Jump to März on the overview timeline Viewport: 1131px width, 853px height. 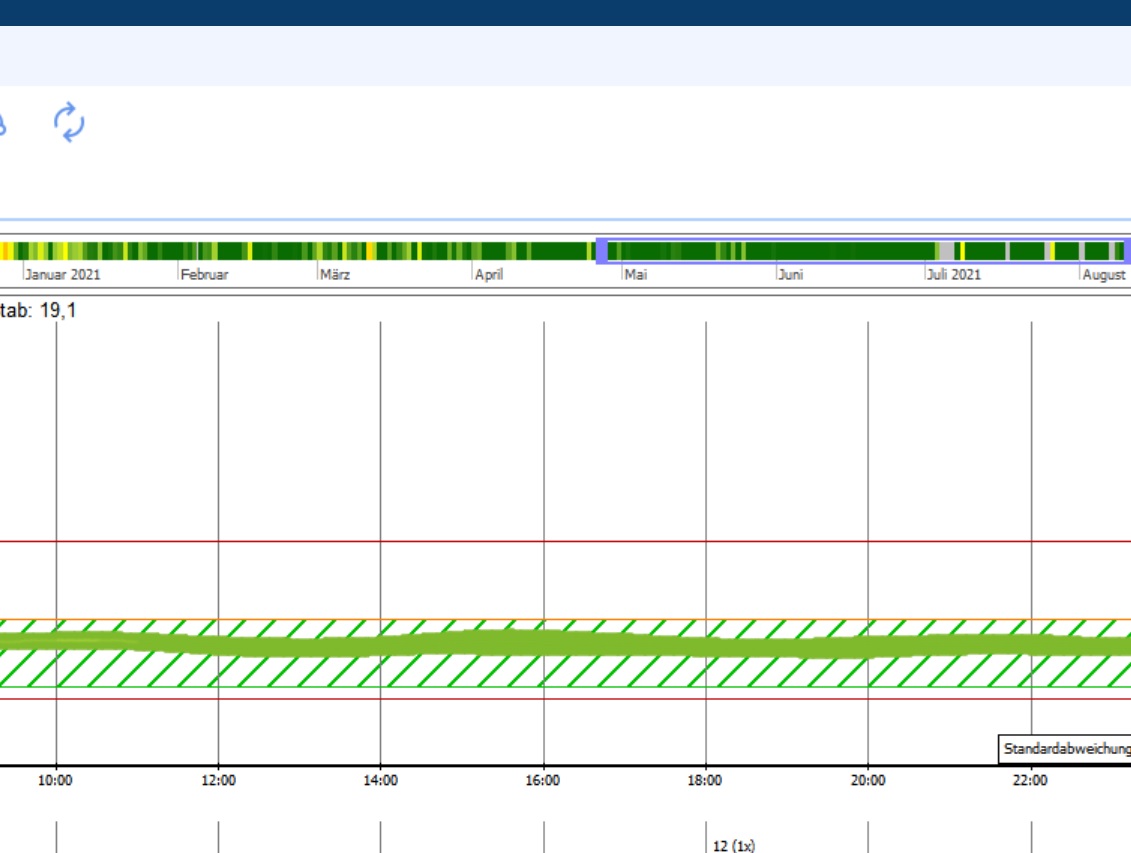coord(335,275)
